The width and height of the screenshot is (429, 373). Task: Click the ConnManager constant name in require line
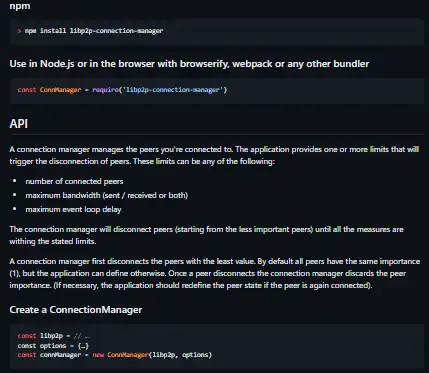coord(60,90)
